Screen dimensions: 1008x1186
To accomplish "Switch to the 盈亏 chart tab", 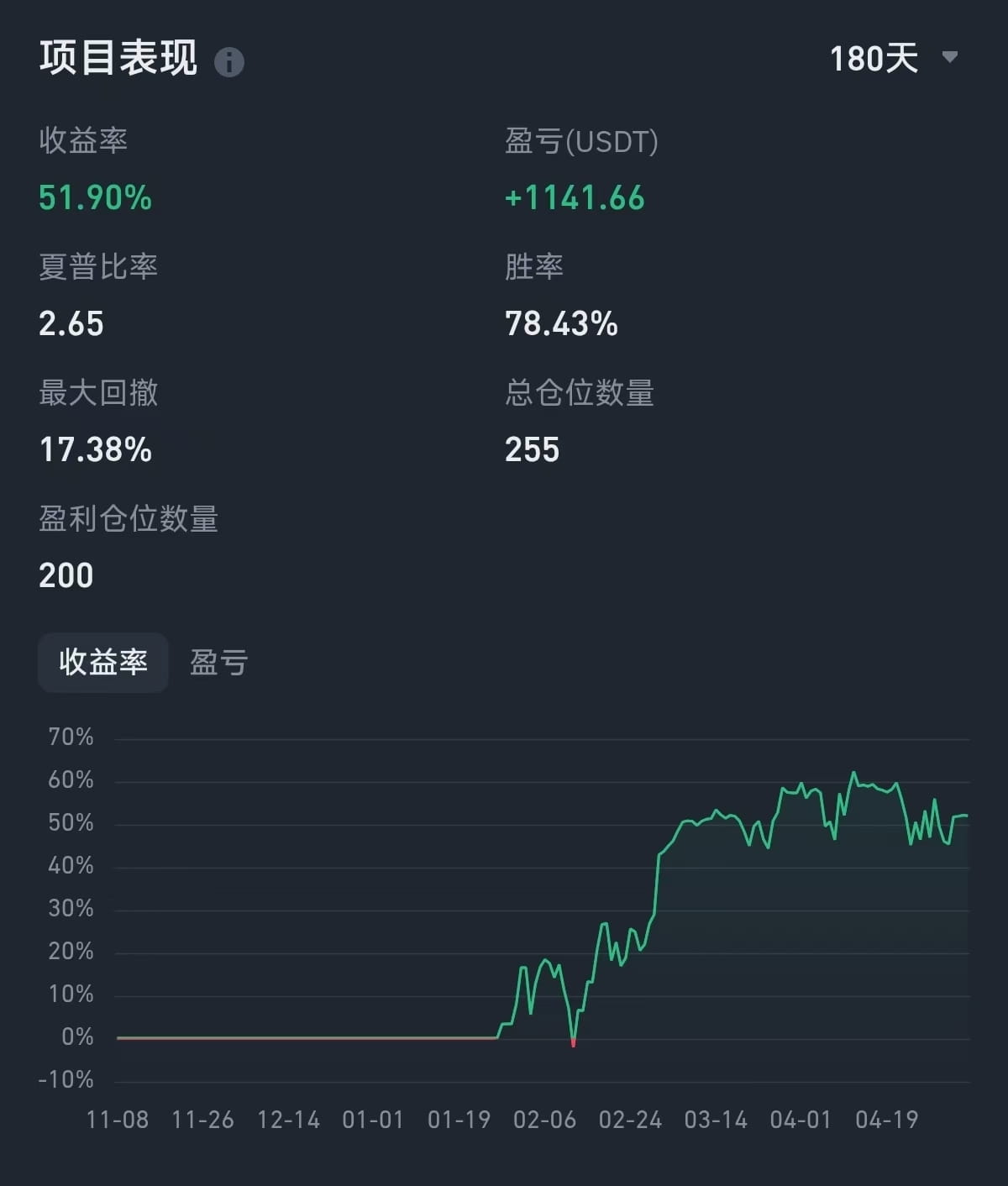I will pos(219,663).
